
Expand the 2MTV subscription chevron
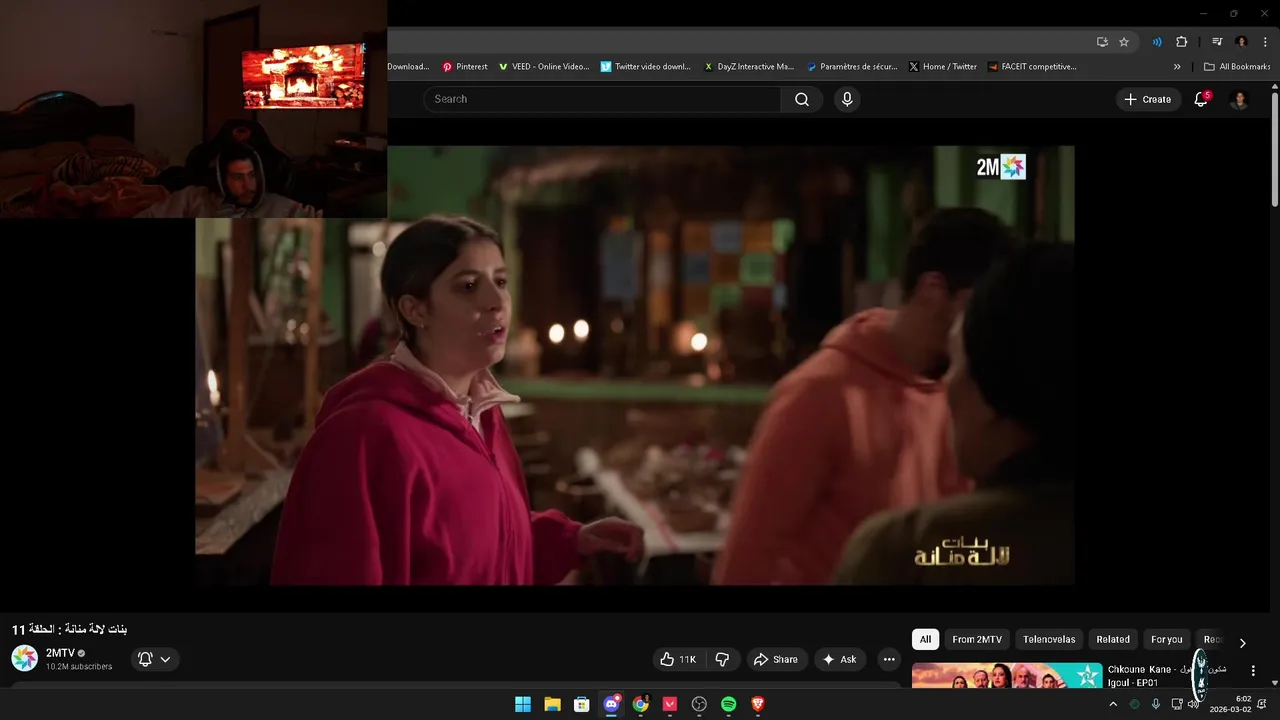(x=165, y=659)
